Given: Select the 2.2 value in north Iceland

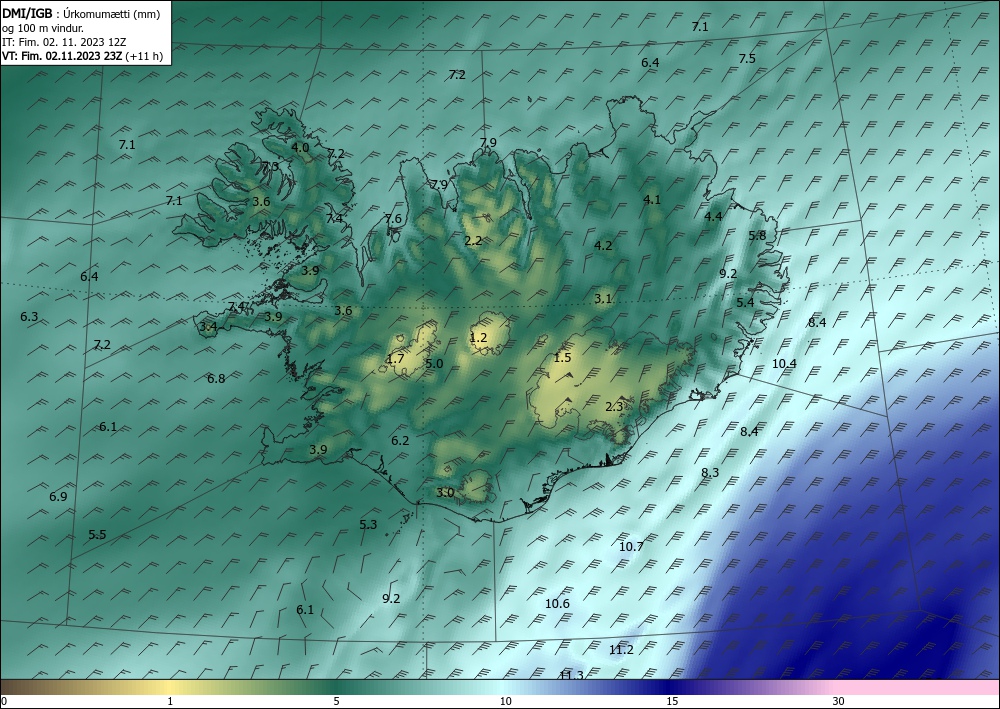Looking at the screenshot, I should point(473,240).
